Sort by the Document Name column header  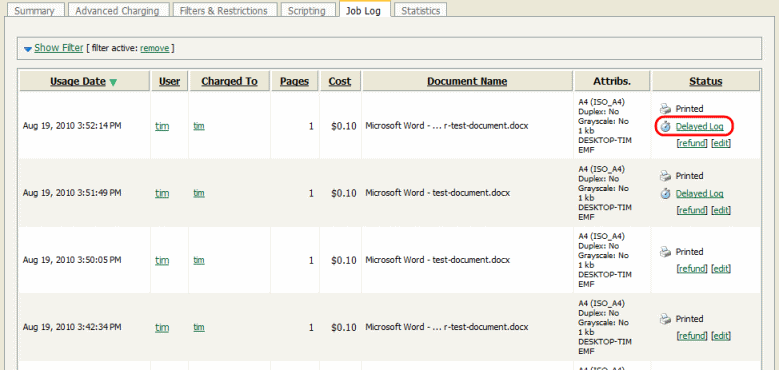coord(467,81)
